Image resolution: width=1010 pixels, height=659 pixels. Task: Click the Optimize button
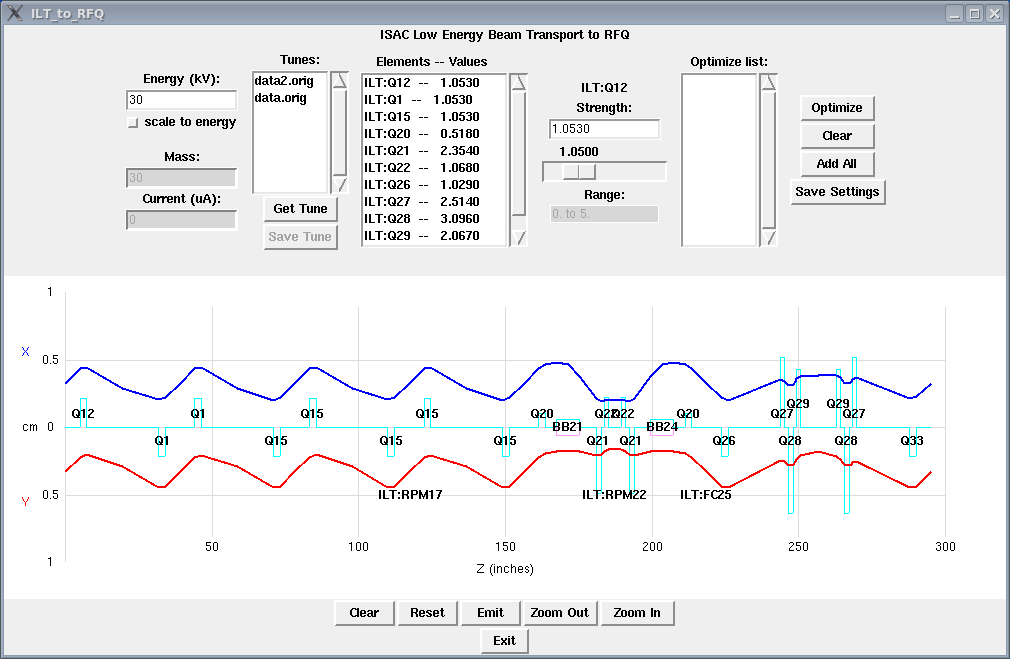coord(837,108)
